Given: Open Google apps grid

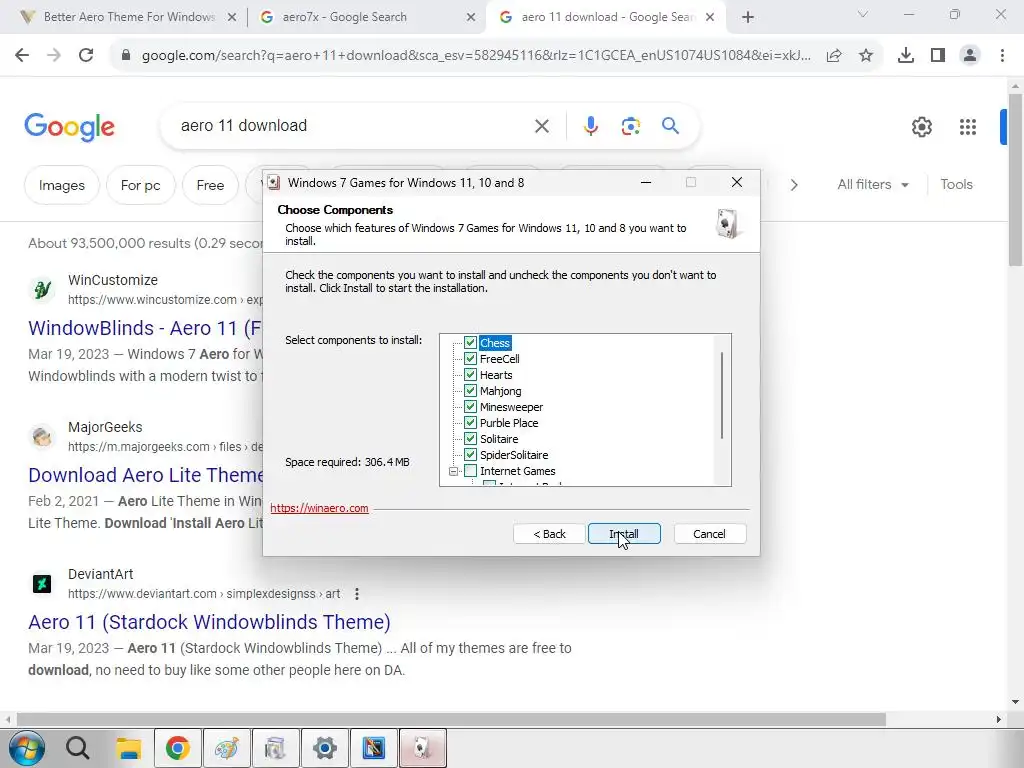Looking at the screenshot, I should pyautogui.click(x=968, y=127).
